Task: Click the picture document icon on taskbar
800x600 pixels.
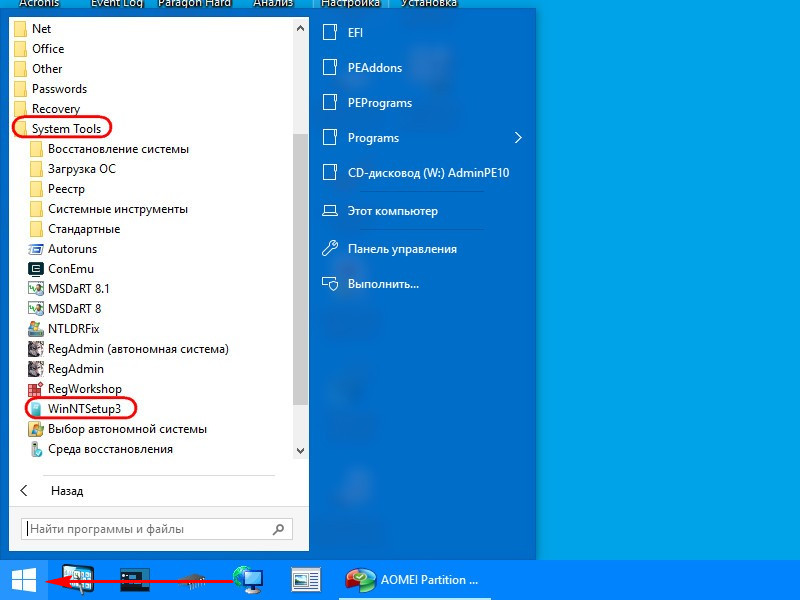Action: 306,580
